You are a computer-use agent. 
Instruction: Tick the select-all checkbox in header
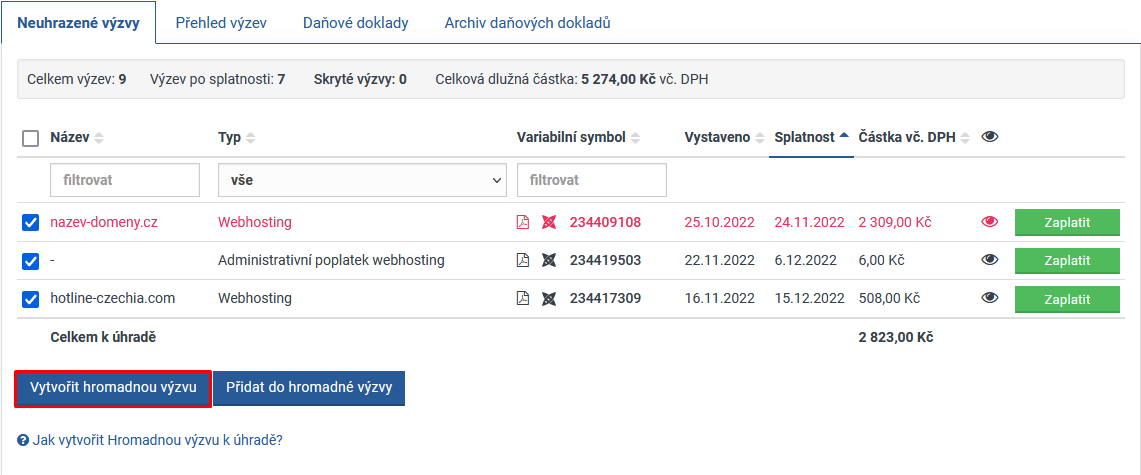(31, 138)
